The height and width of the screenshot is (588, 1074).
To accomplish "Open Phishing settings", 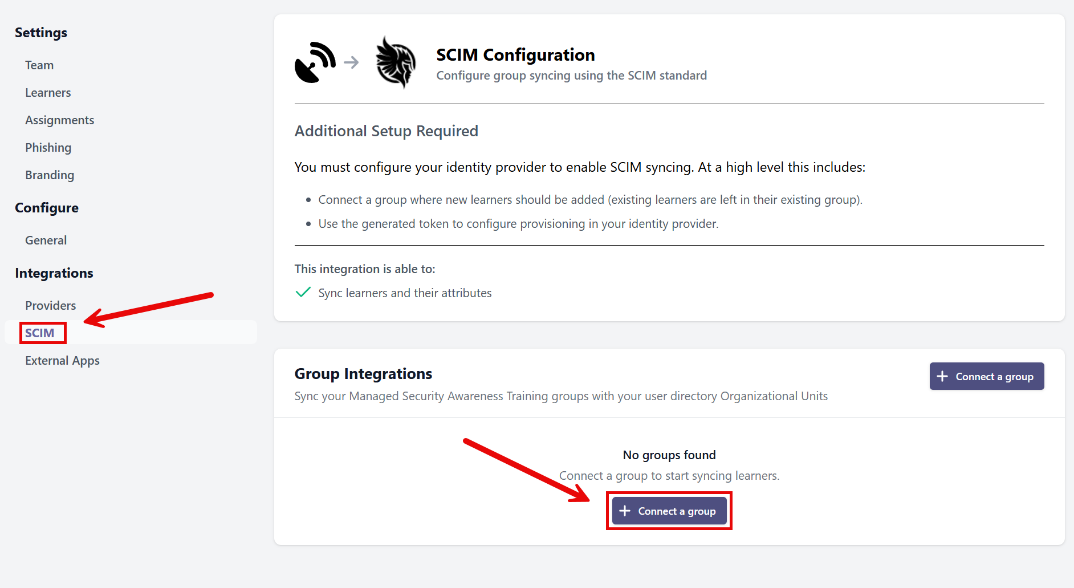I will pyautogui.click(x=46, y=147).
